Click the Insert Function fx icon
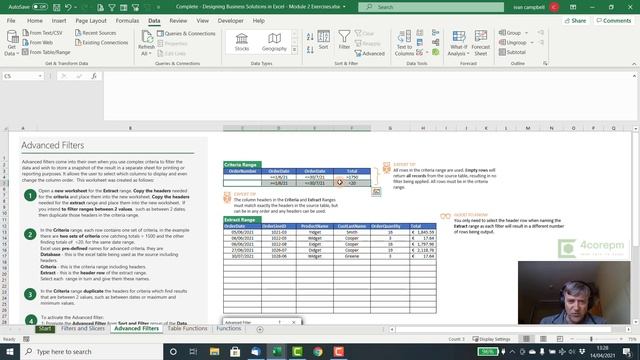640x360 pixels. tap(94, 76)
